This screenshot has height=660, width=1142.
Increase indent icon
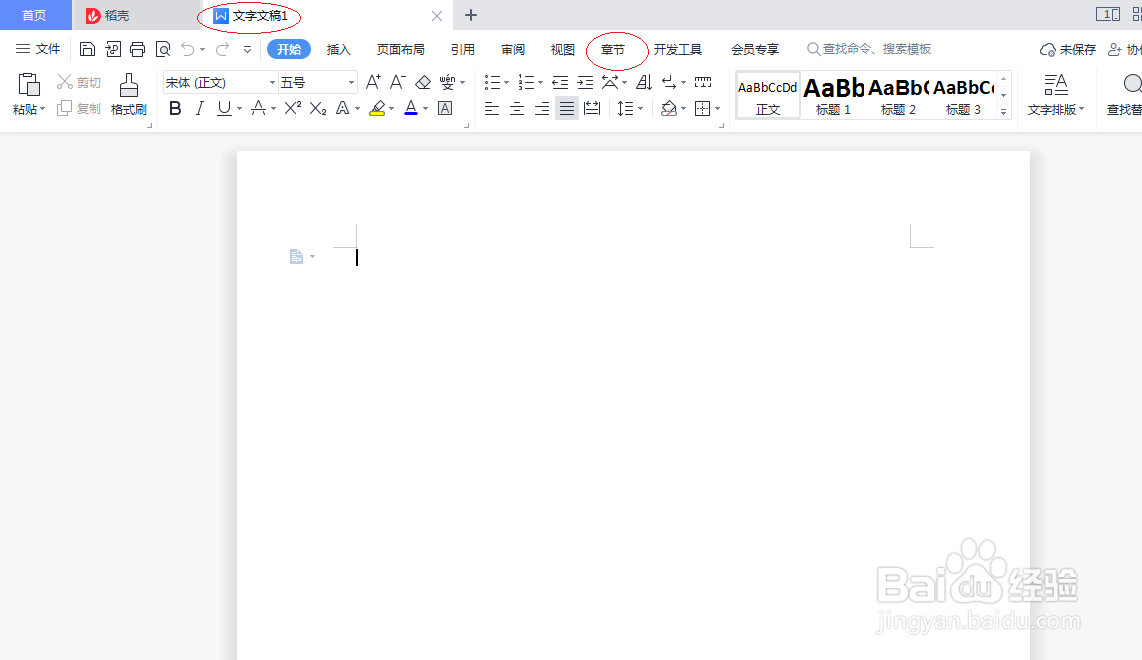pos(586,82)
